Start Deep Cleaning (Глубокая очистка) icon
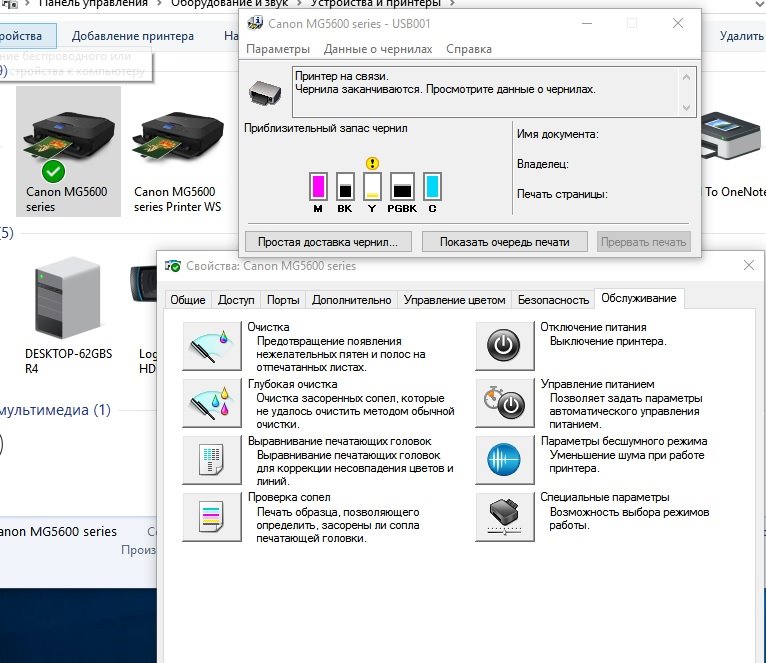Screen dimensions: 766x663 point(212,403)
